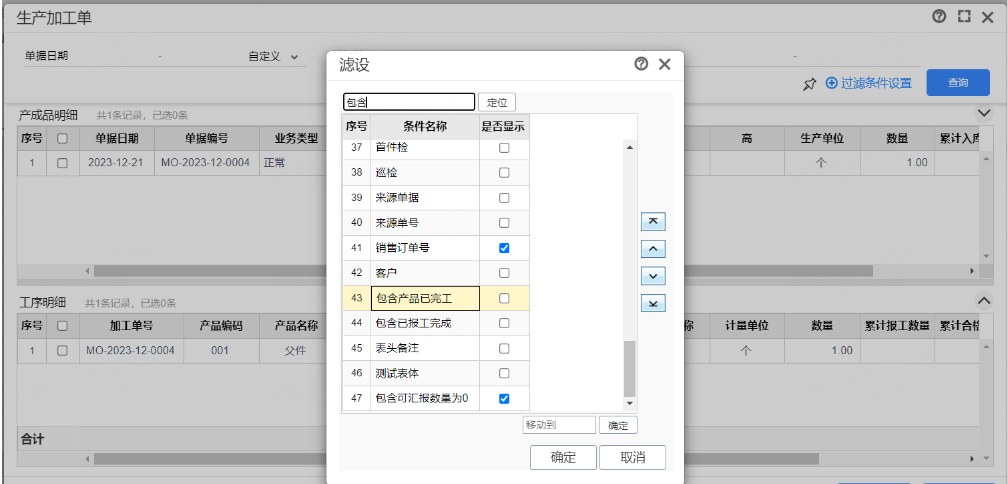
Task: Select the 销售订单号 condition row
Action: [436, 248]
